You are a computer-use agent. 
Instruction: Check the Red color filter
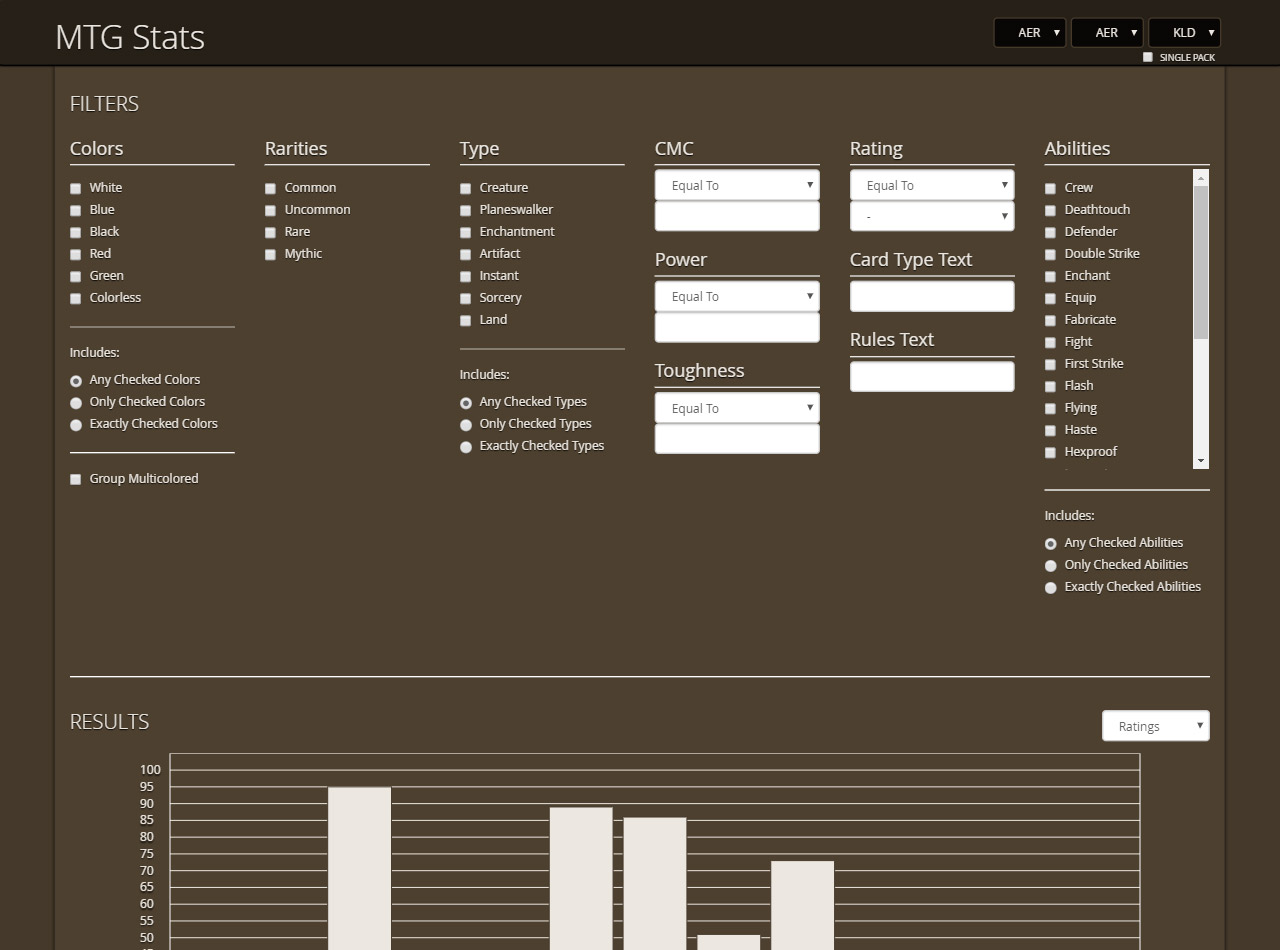point(76,254)
